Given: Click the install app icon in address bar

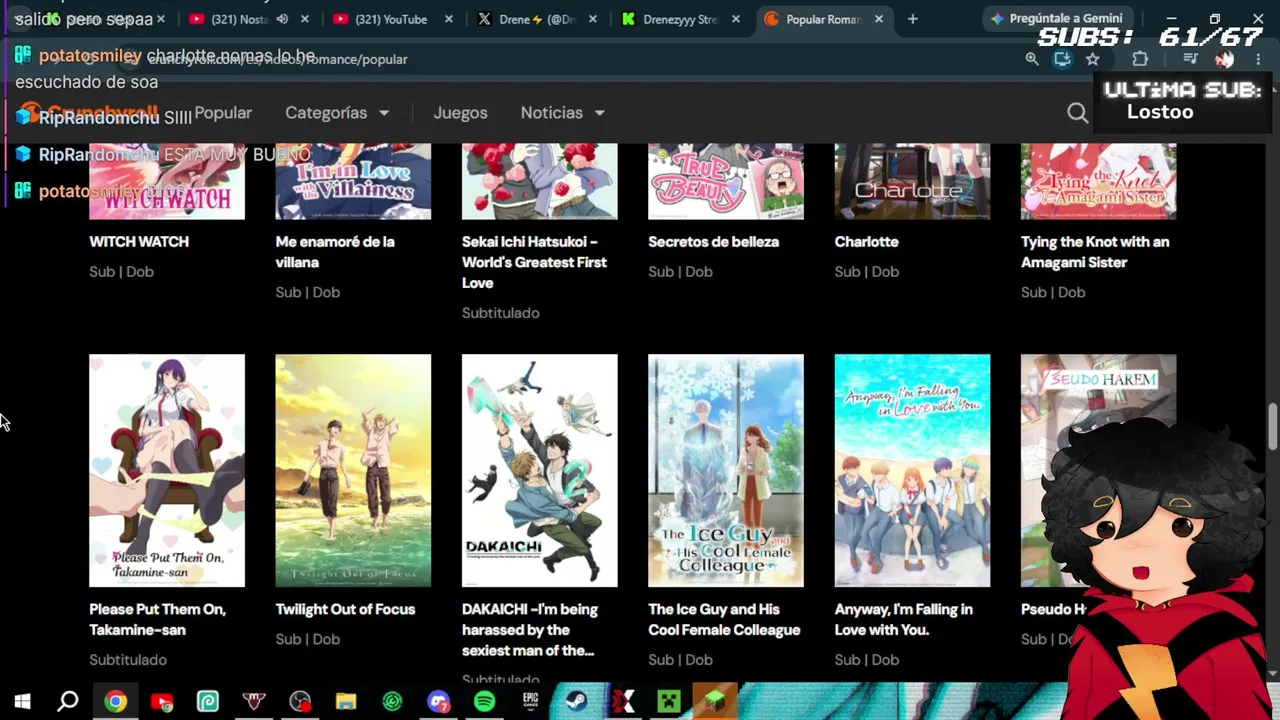Looking at the screenshot, I should coord(1062,59).
